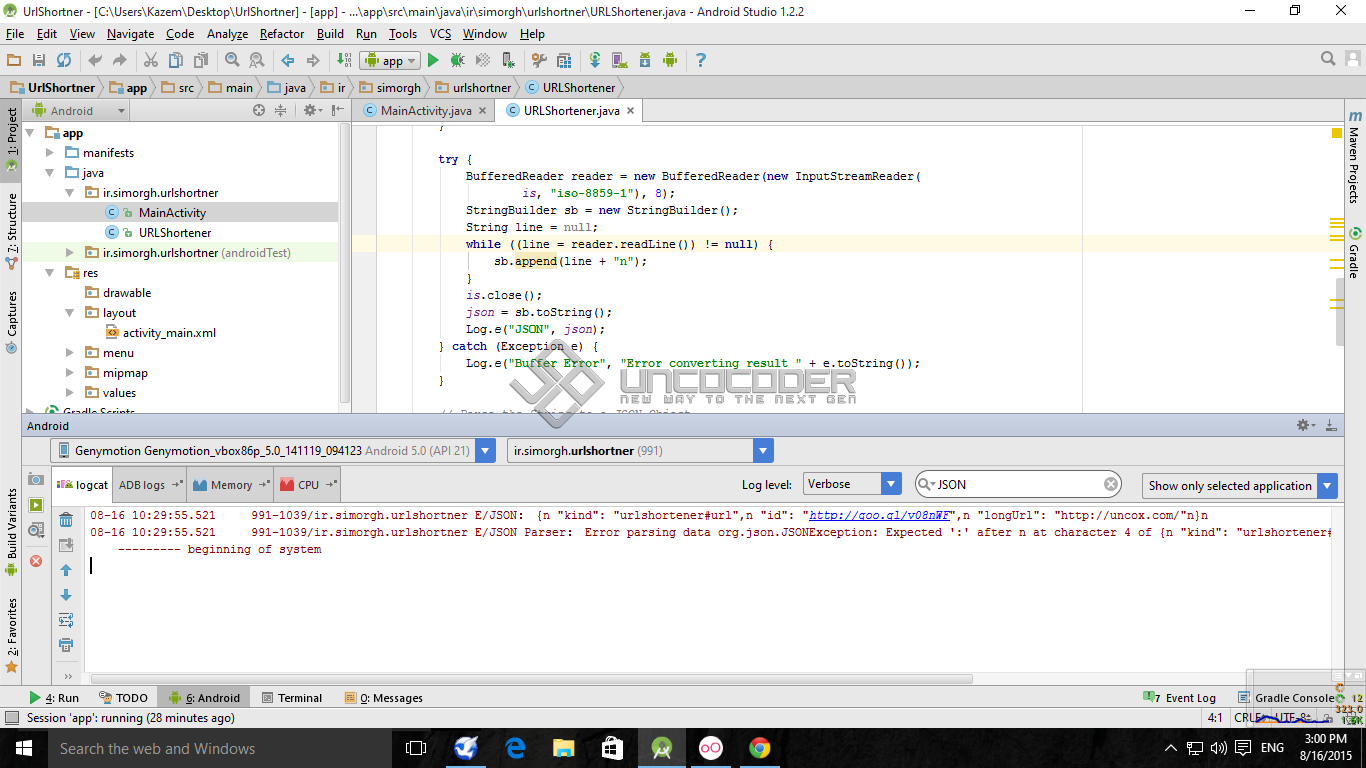Screen dimensions: 1366x768
Task: Navigate back with blue left arrow
Action: (288, 60)
